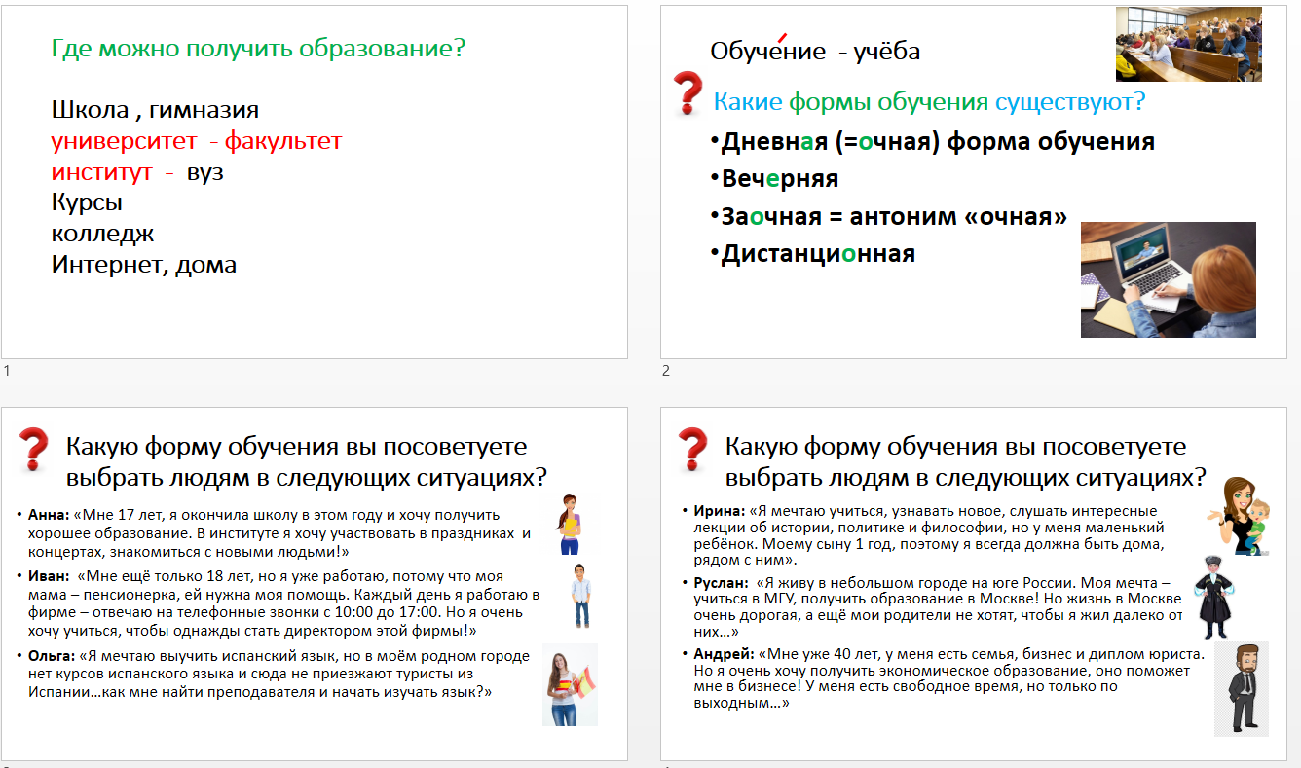1301x768 pixels.
Task: Click the "Дистанционная" bullet point
Action: click(817, 254)
